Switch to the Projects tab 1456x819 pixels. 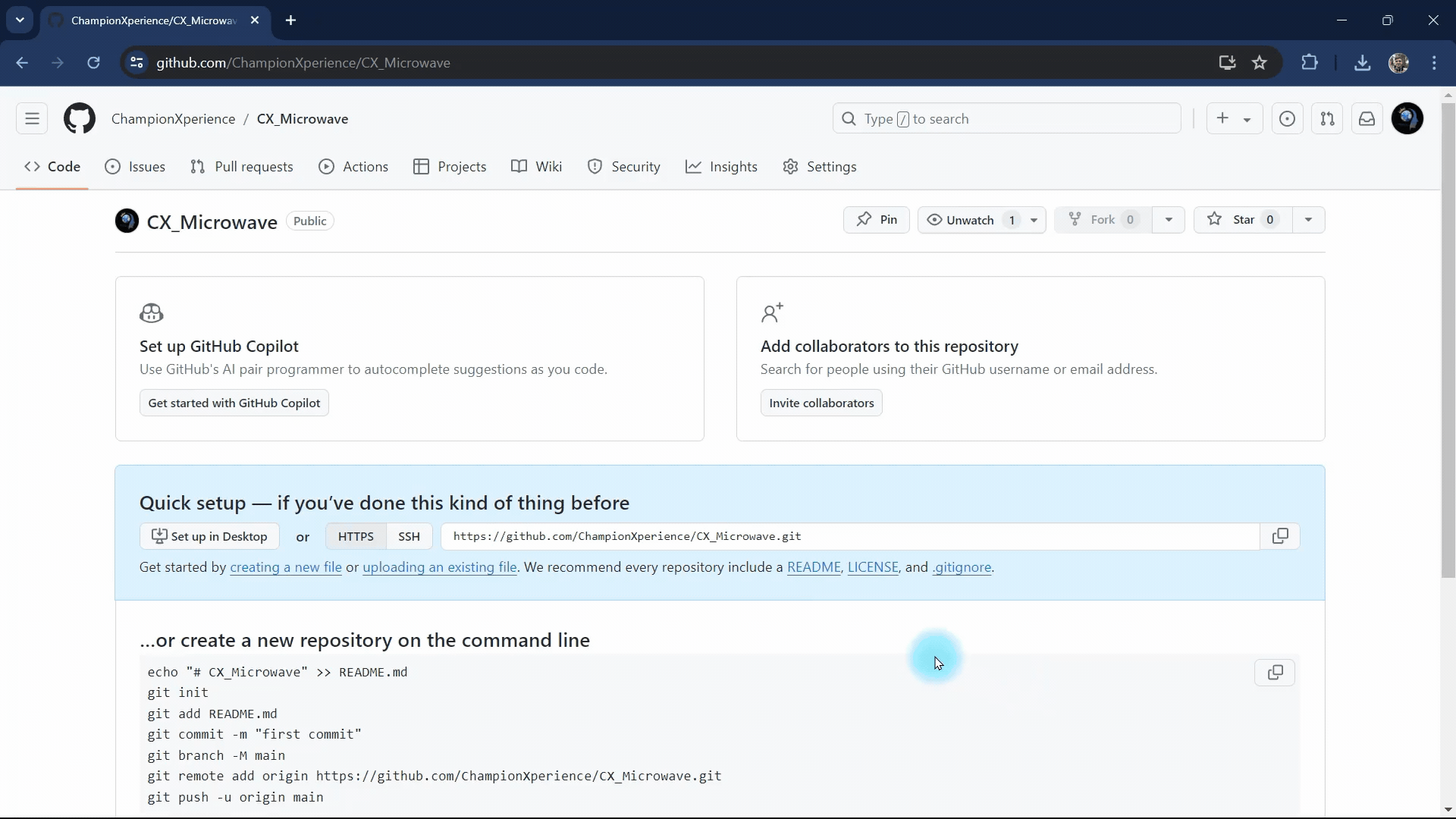pos(450,167)
